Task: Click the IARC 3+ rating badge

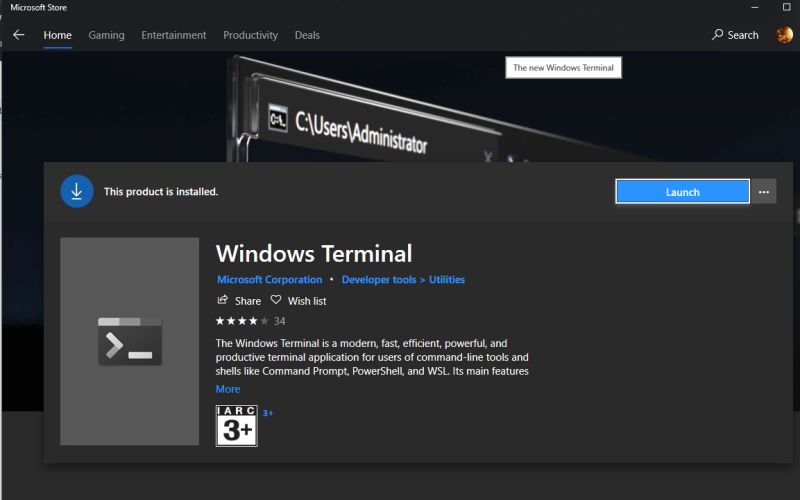Action: click(237, 426)
